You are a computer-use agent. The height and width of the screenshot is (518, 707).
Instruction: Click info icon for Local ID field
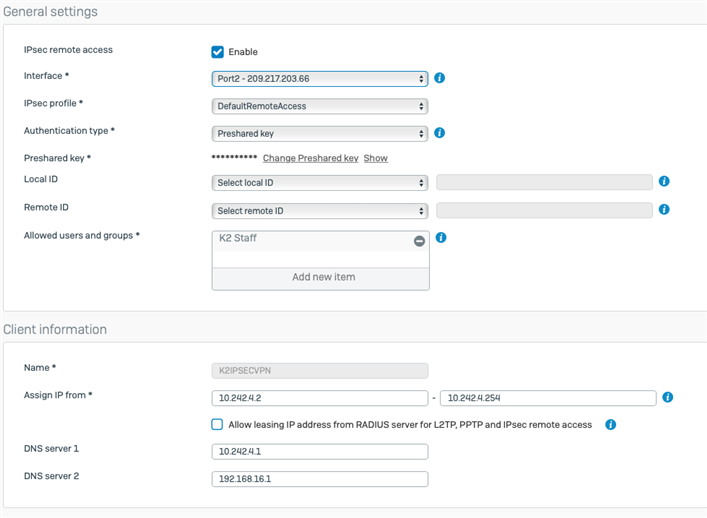(664, 181)
